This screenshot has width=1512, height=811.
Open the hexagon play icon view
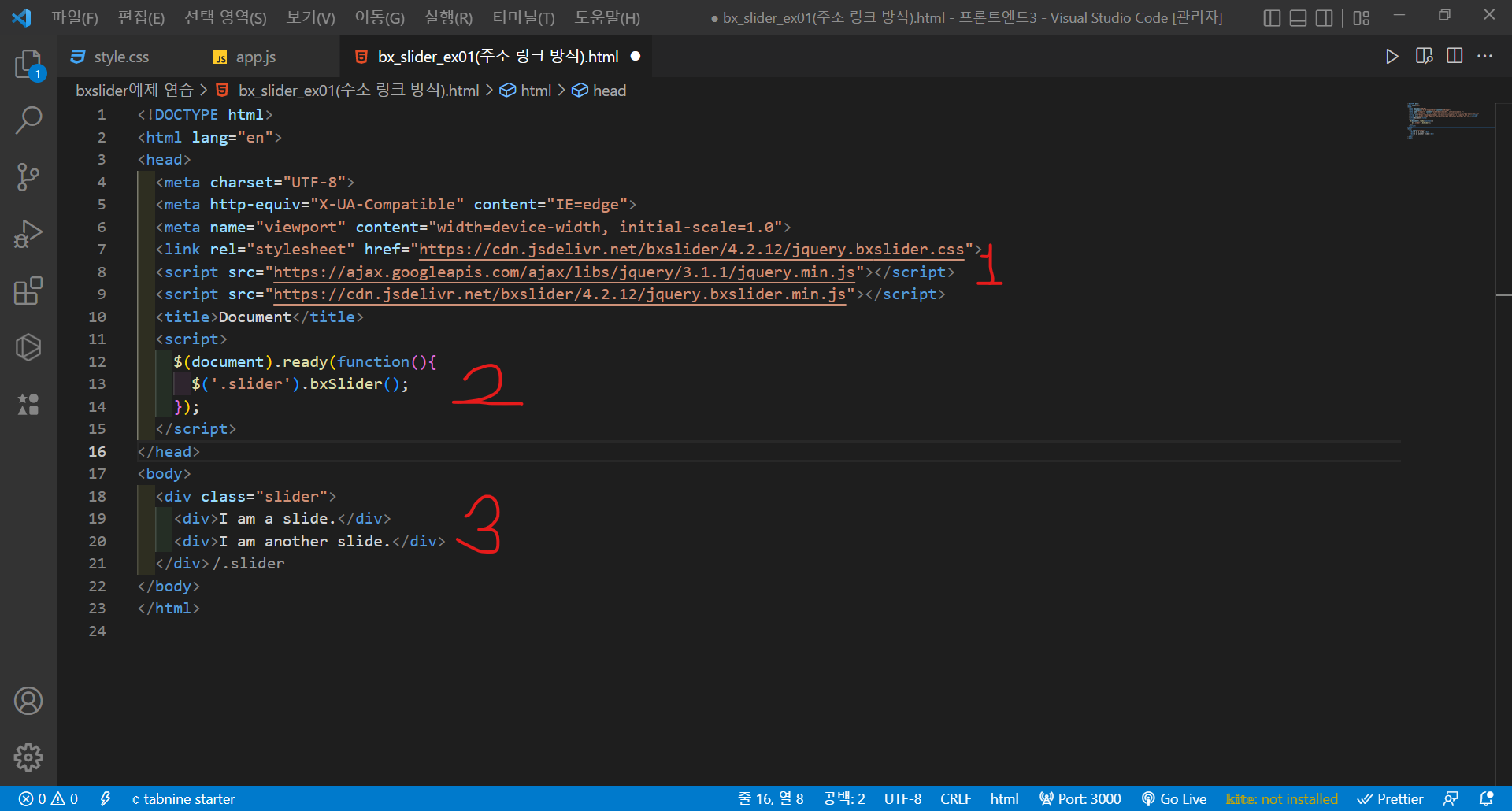(x=28, y=347)
